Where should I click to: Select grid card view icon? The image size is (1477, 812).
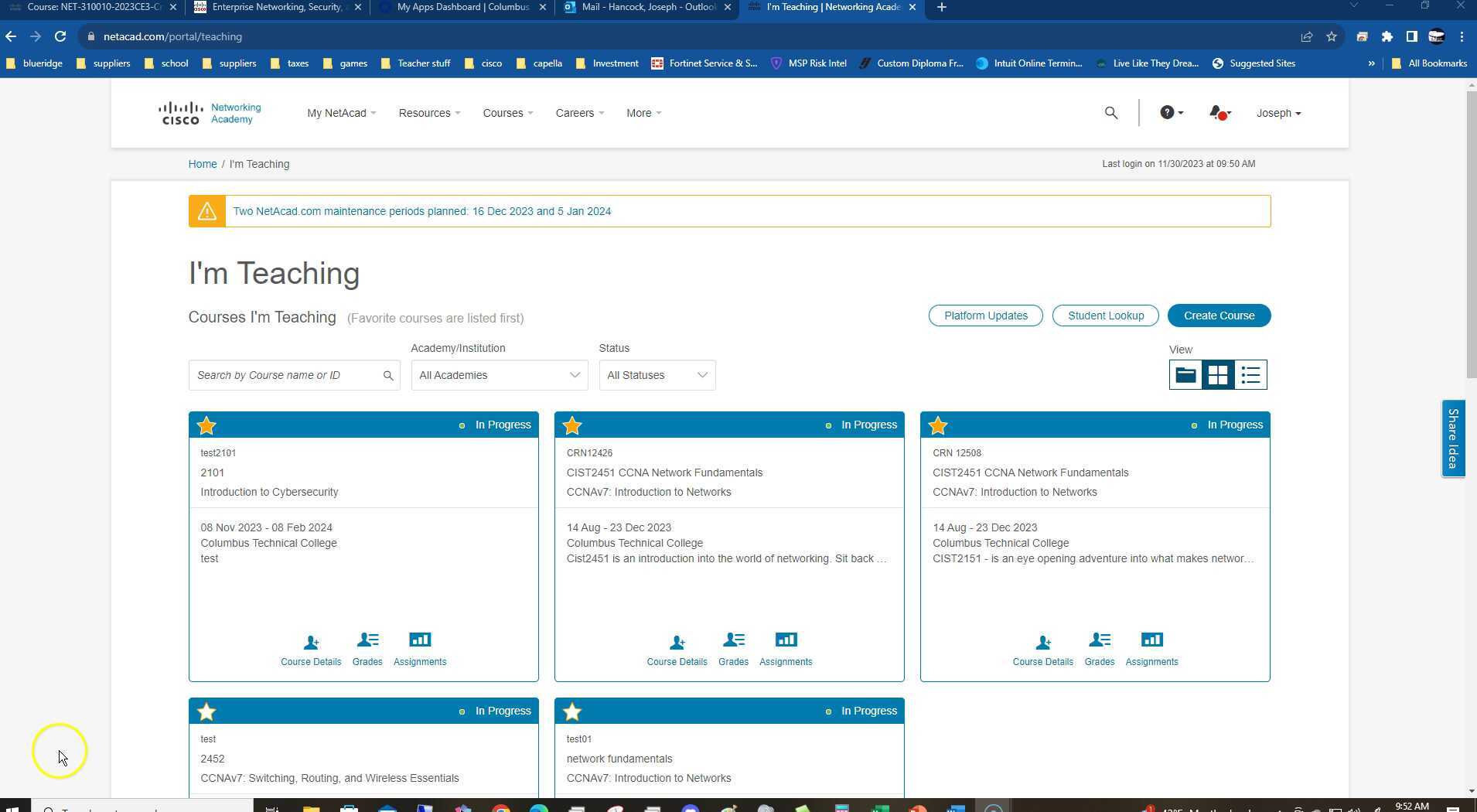point(1217,374)
